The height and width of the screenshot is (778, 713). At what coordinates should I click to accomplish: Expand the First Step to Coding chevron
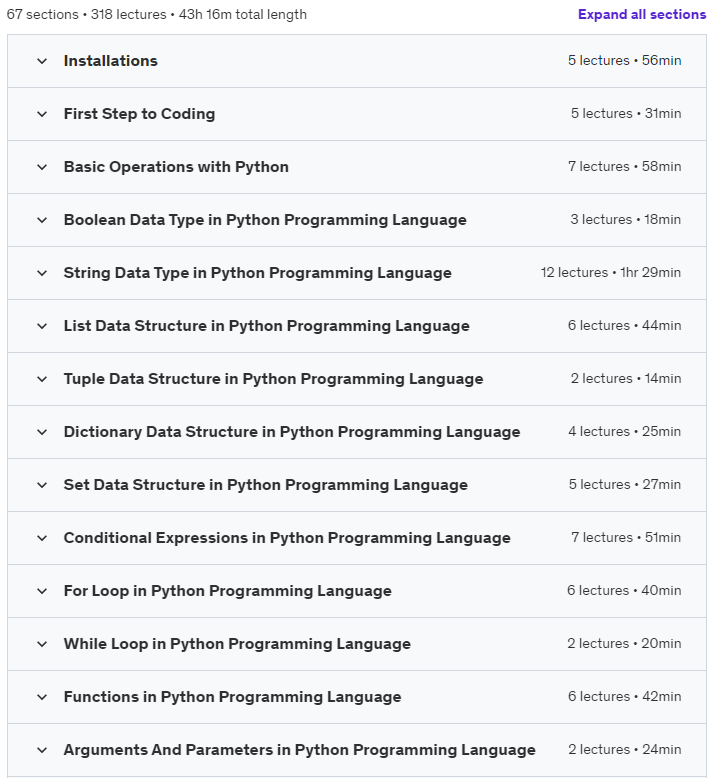click(x=42, y=114)
